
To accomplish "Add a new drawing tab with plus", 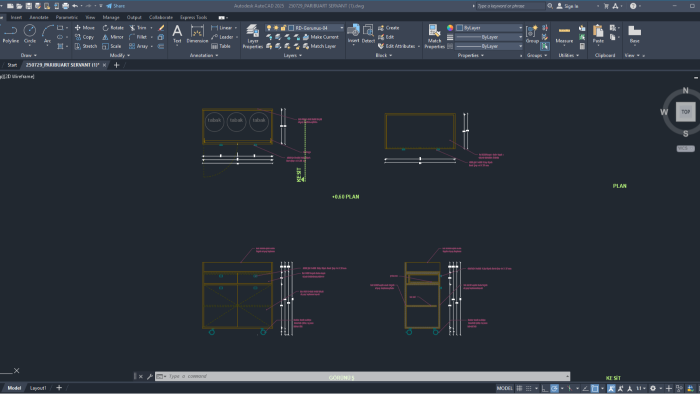I will pyautogui.click(x=117, y=65).
